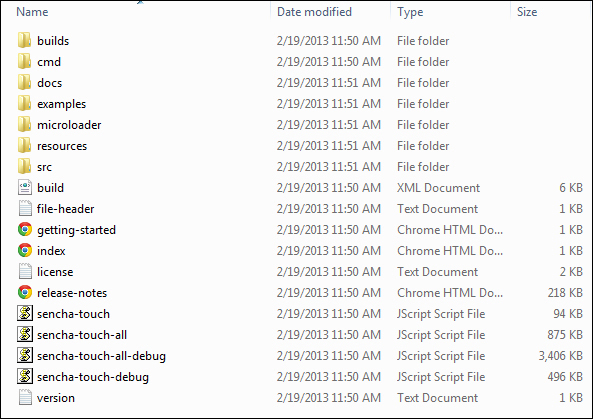Click the XML document icon for build

tap(25, 188)
